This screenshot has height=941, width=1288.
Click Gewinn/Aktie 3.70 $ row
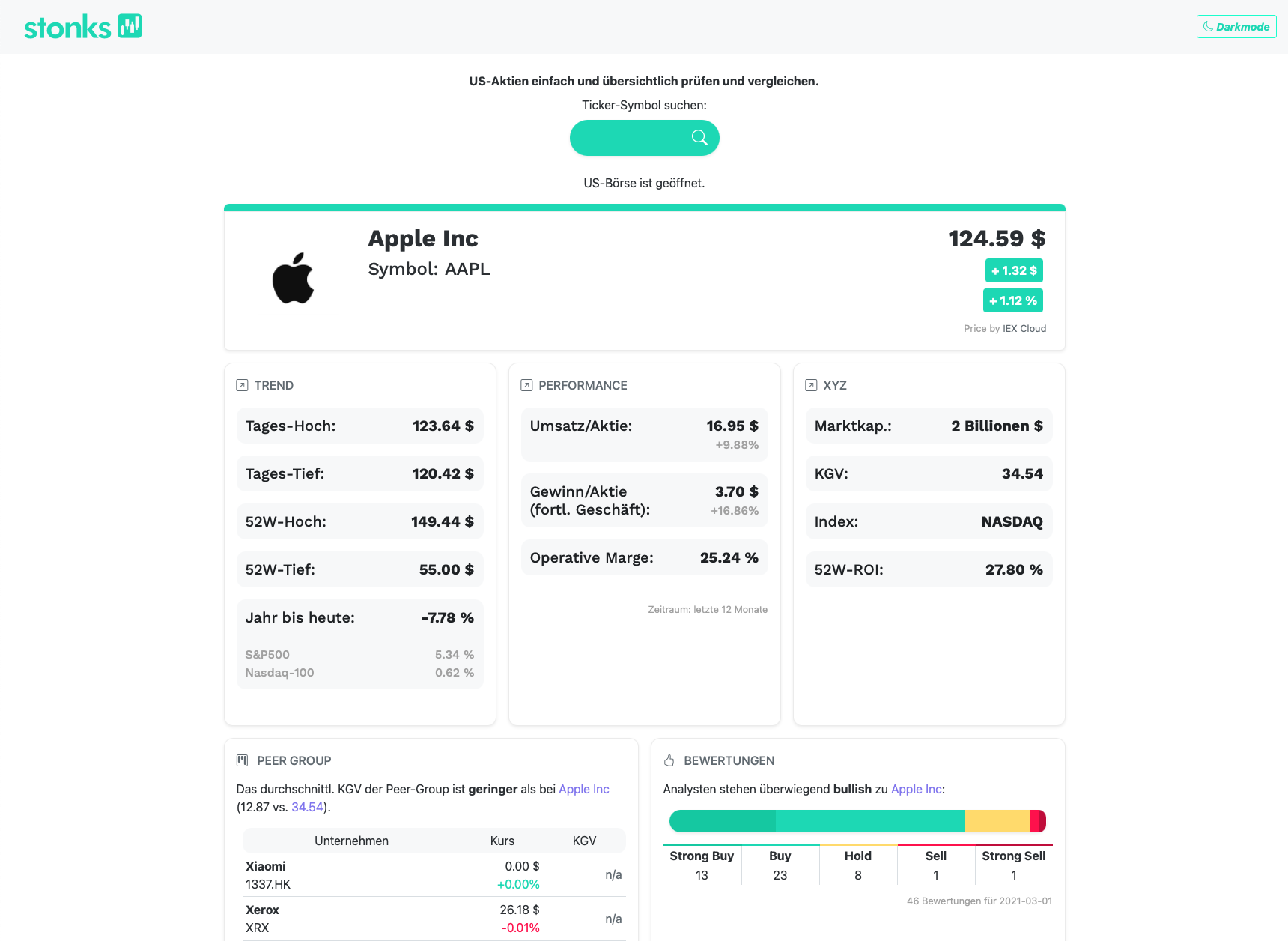(x=645, y=500)
